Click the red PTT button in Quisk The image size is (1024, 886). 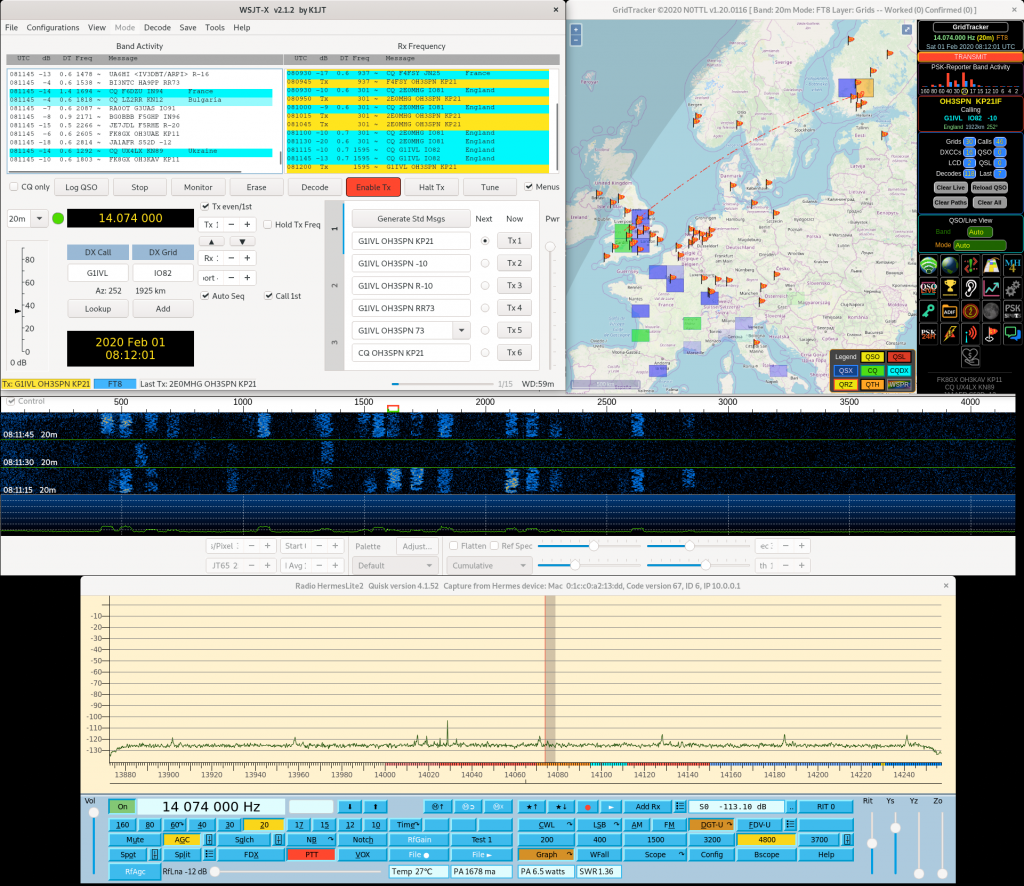(x=312, y=855)
